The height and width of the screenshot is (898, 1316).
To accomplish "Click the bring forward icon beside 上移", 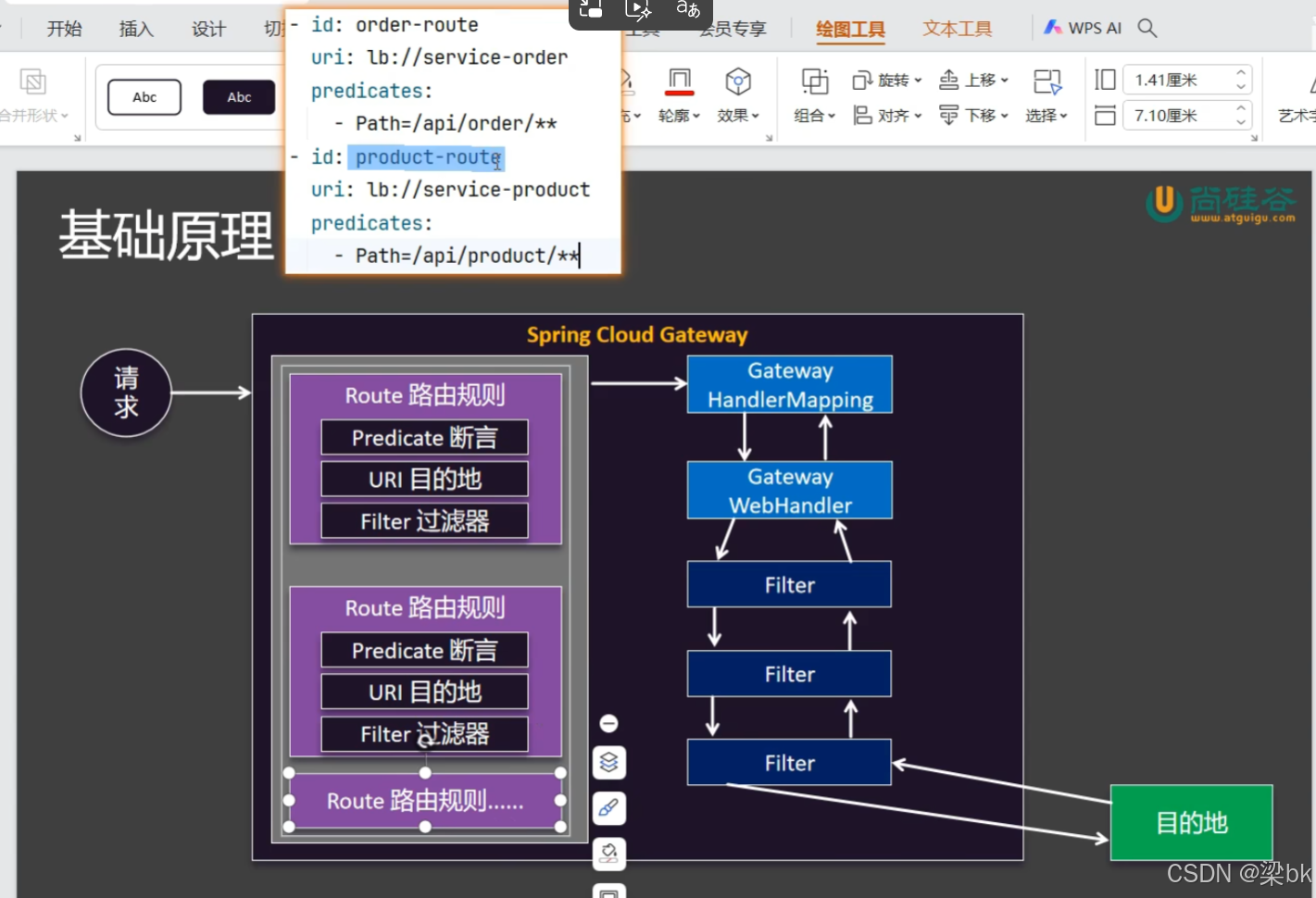I will pyautogui.click(x=949, y=81).
